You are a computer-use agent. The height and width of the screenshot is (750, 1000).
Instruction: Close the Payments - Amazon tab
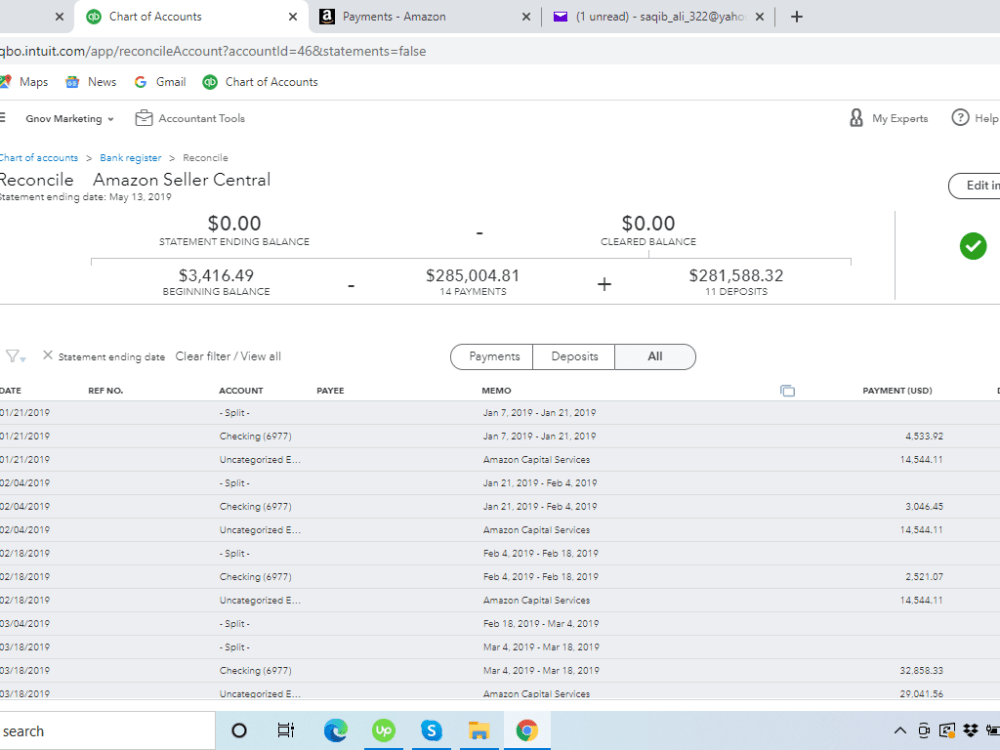tap(526, 17)
